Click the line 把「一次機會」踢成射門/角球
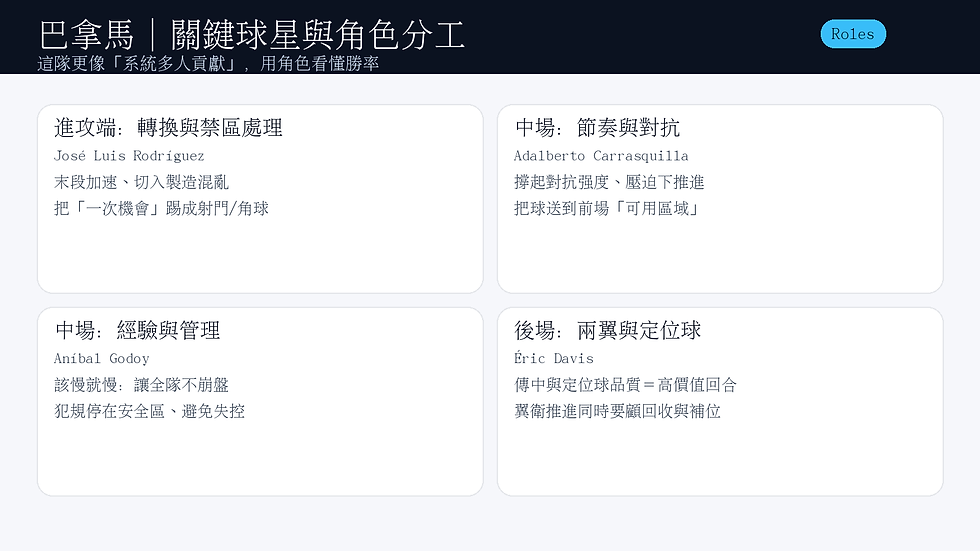This screenshot has height=551, width=980. click(161, 208)
